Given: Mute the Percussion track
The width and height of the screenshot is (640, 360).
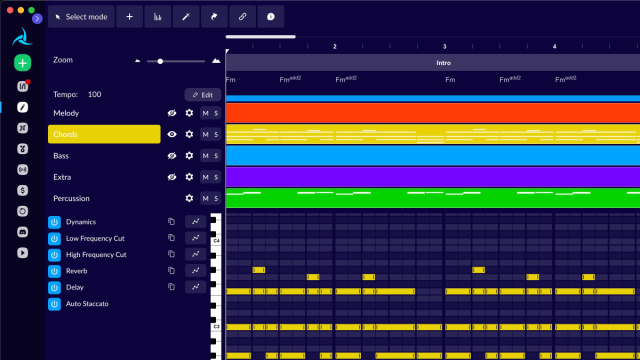Looking at the screenshot, I should coord(205,198).
